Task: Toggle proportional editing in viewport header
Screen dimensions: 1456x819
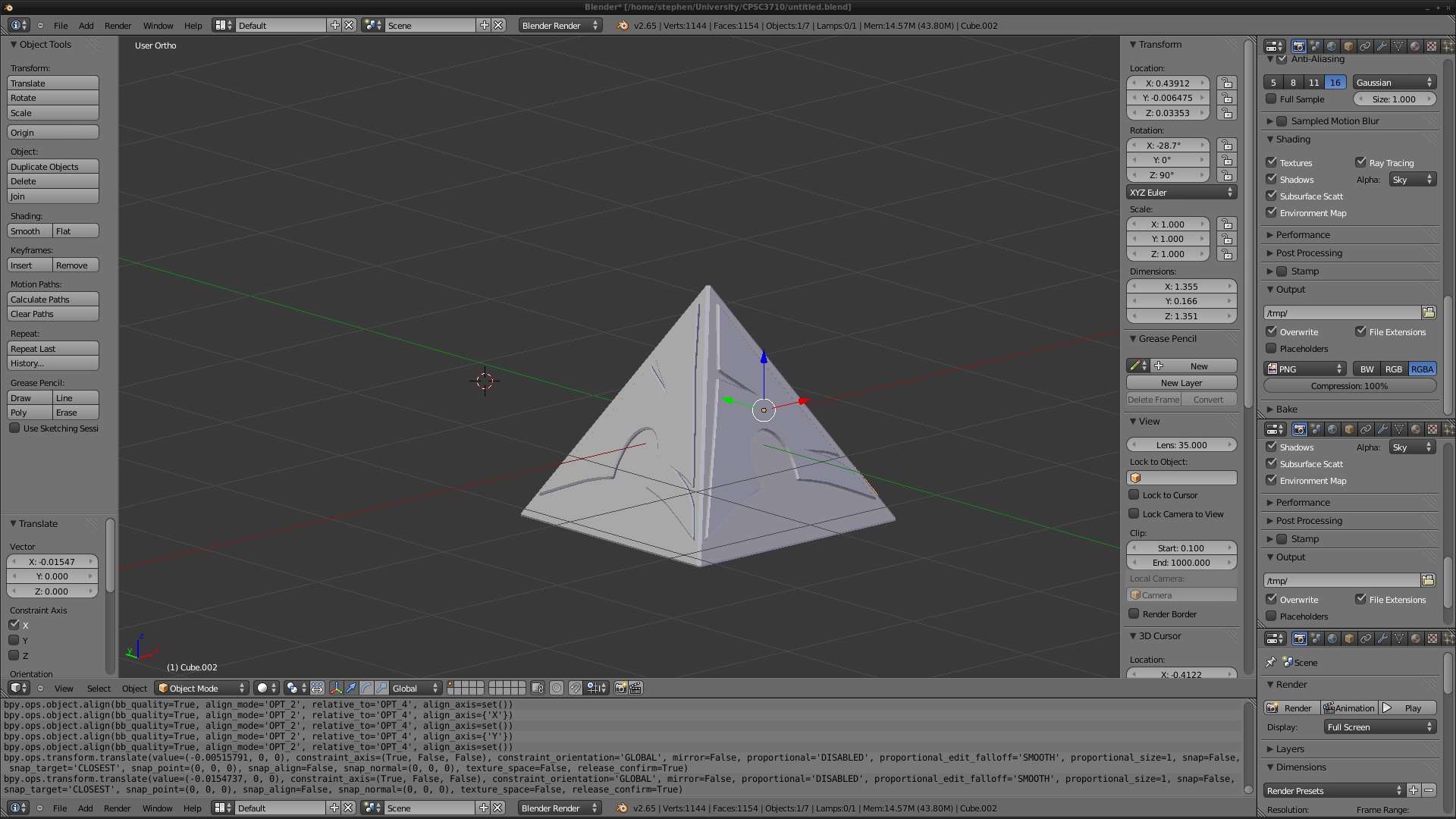Action: (x=557, y=688)
